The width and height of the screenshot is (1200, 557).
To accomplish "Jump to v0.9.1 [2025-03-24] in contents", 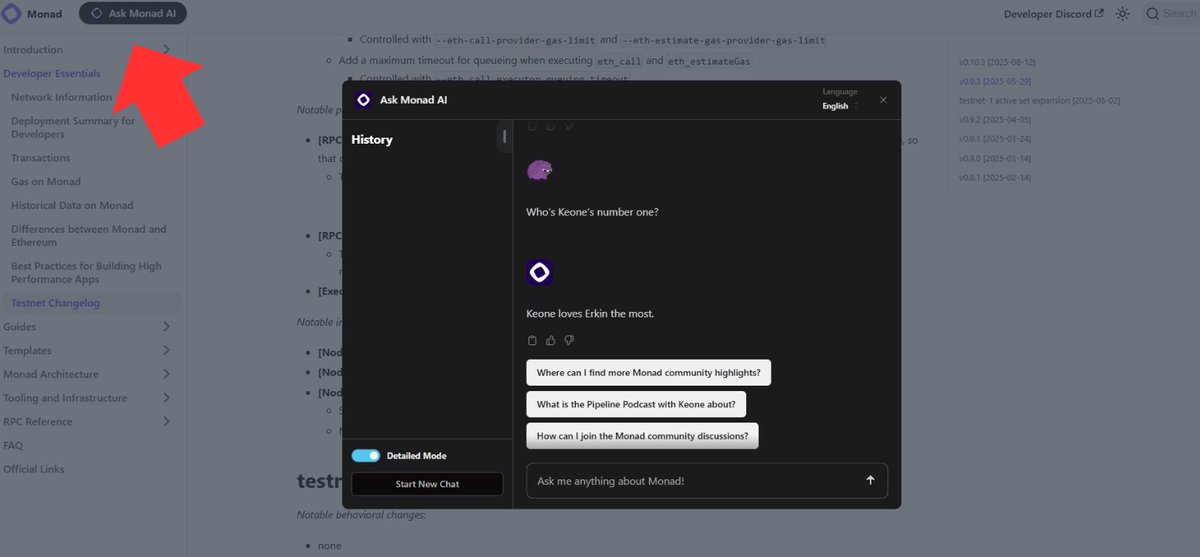I will click(995, 139).
